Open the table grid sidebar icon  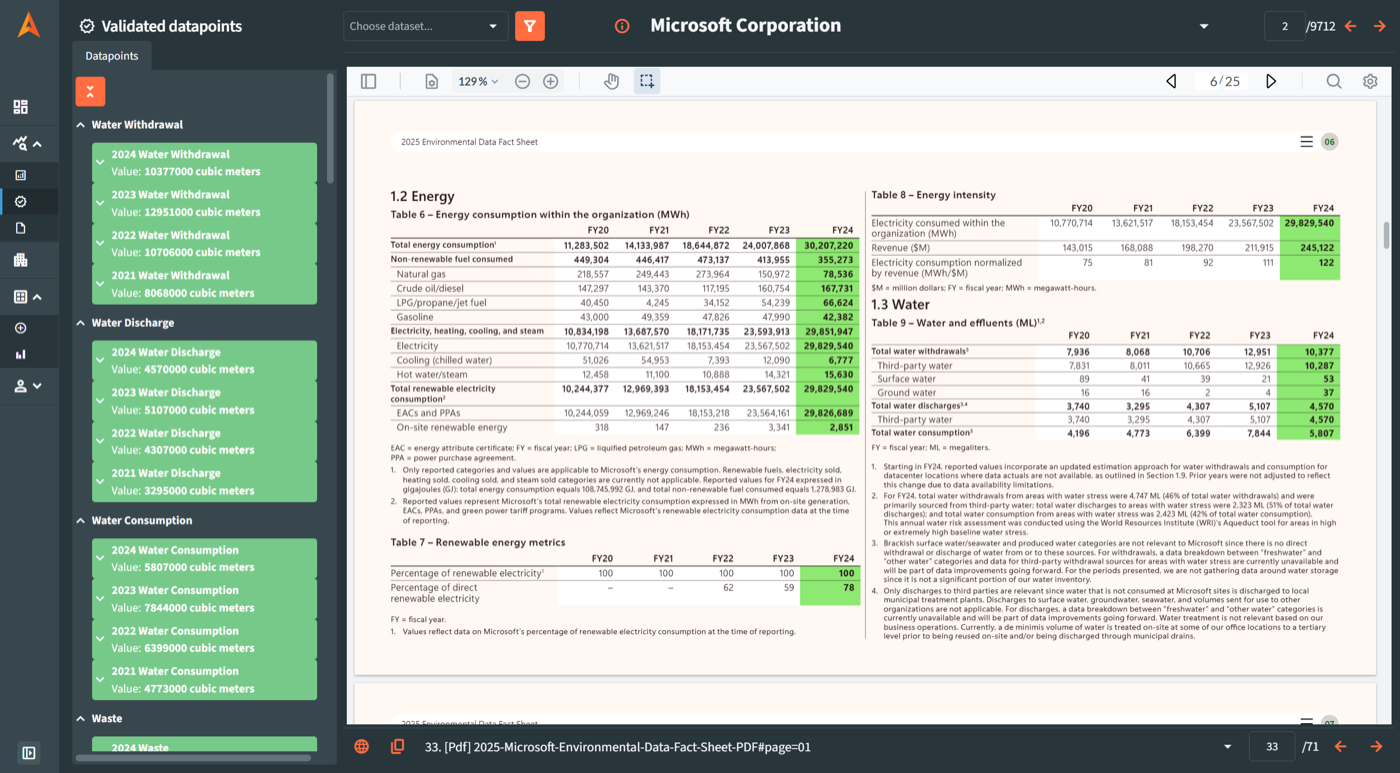point(20,297)
